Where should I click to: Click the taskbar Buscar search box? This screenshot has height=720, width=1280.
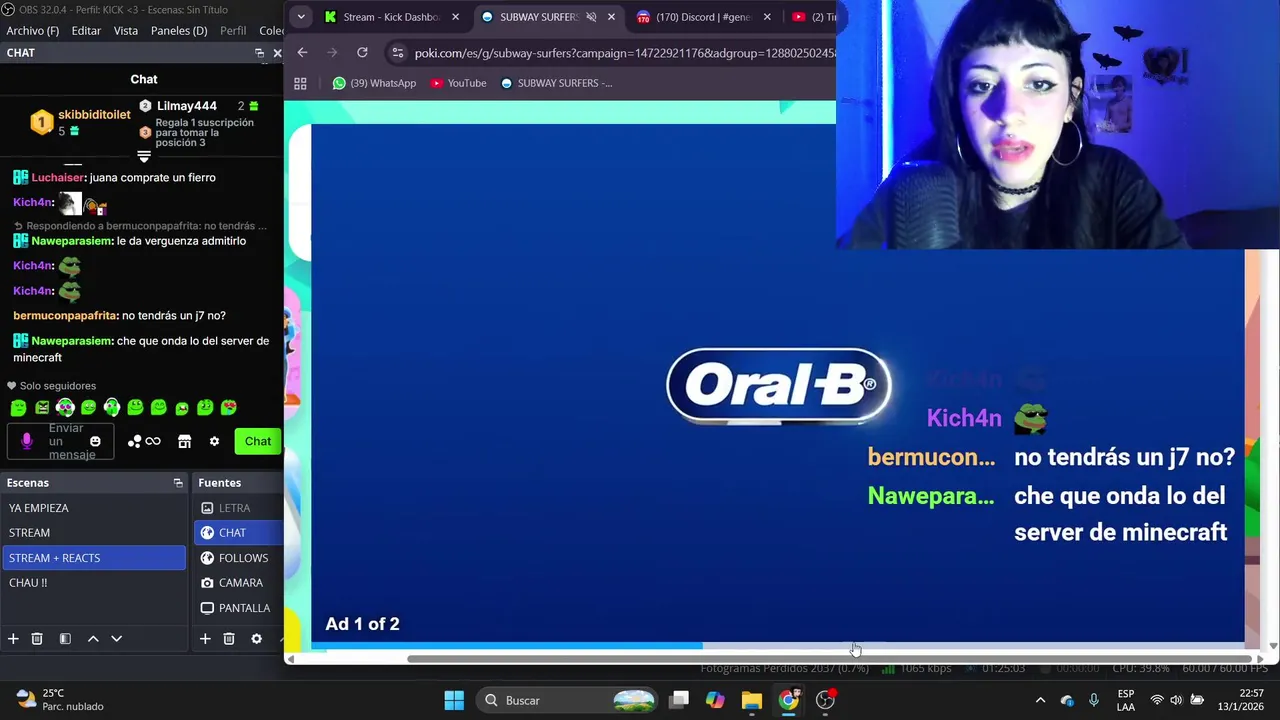(x=568, y=700)
